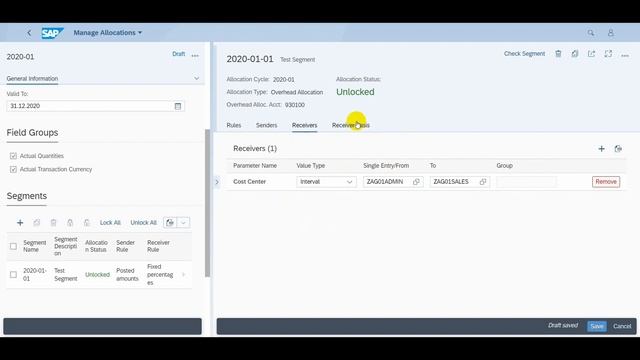Switch to the Rules tab
640x360 pixels.
click(234, 125)
